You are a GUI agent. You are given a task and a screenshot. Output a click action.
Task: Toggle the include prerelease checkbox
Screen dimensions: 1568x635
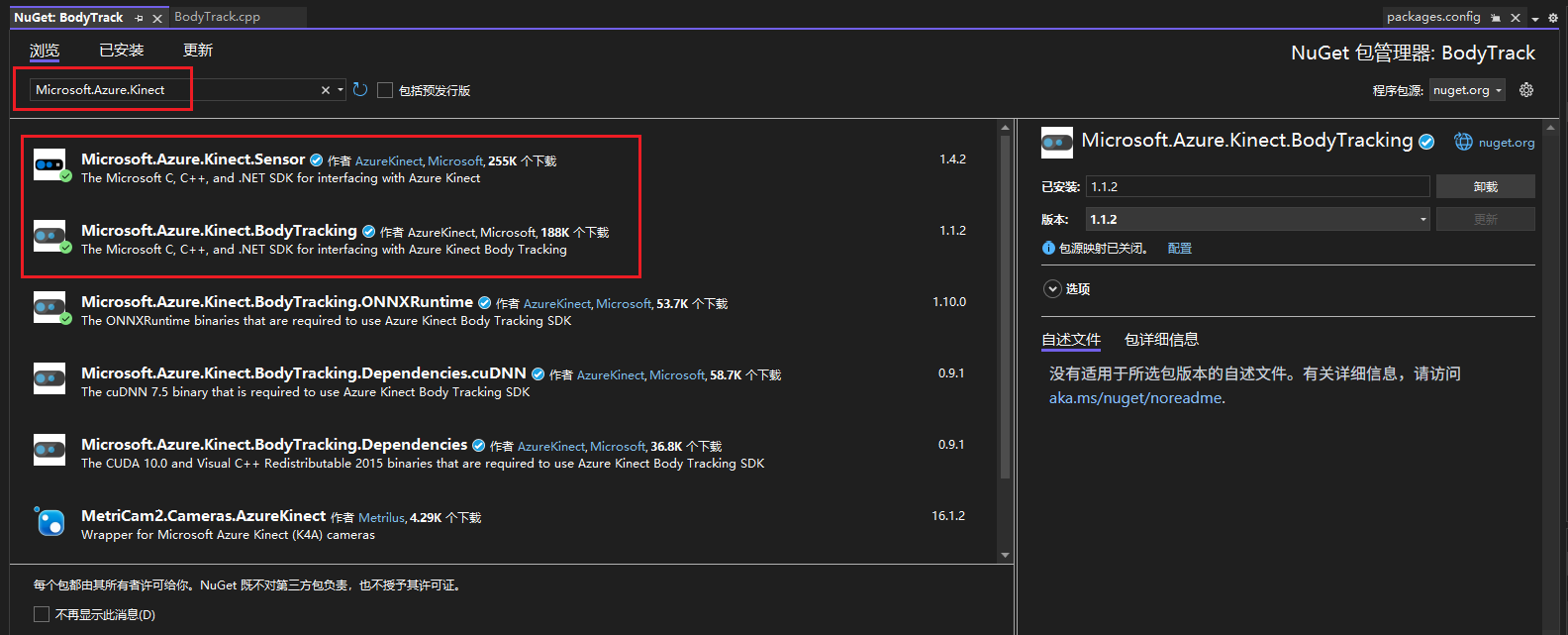385,90
